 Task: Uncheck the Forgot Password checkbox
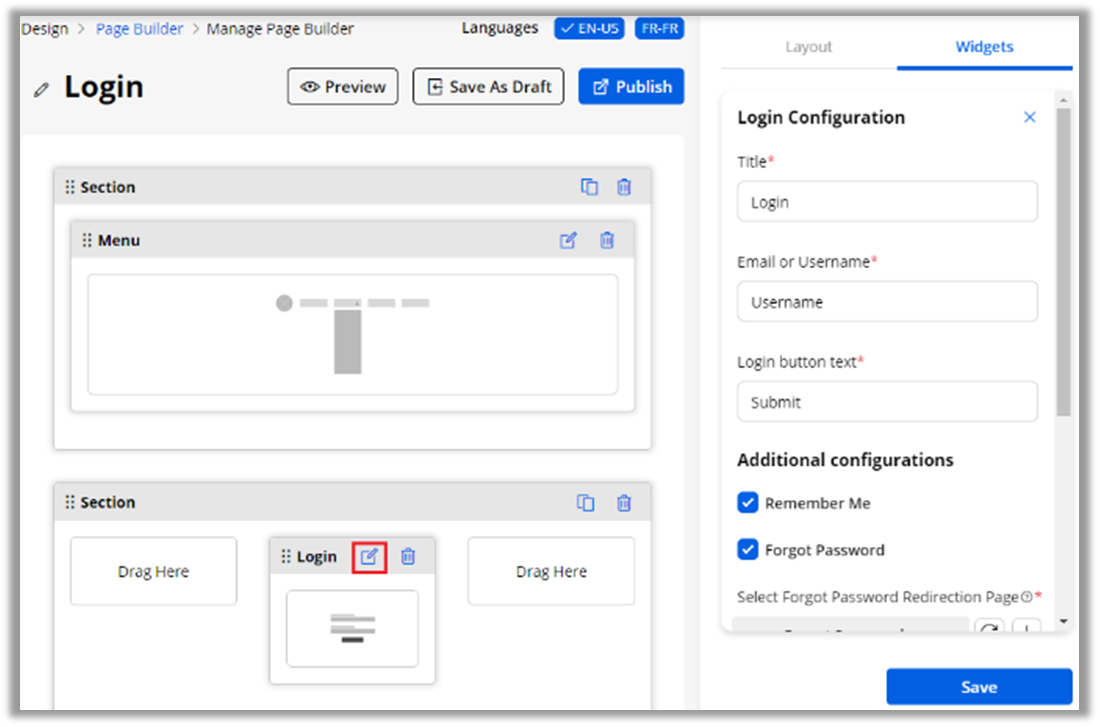pos(748,549)
